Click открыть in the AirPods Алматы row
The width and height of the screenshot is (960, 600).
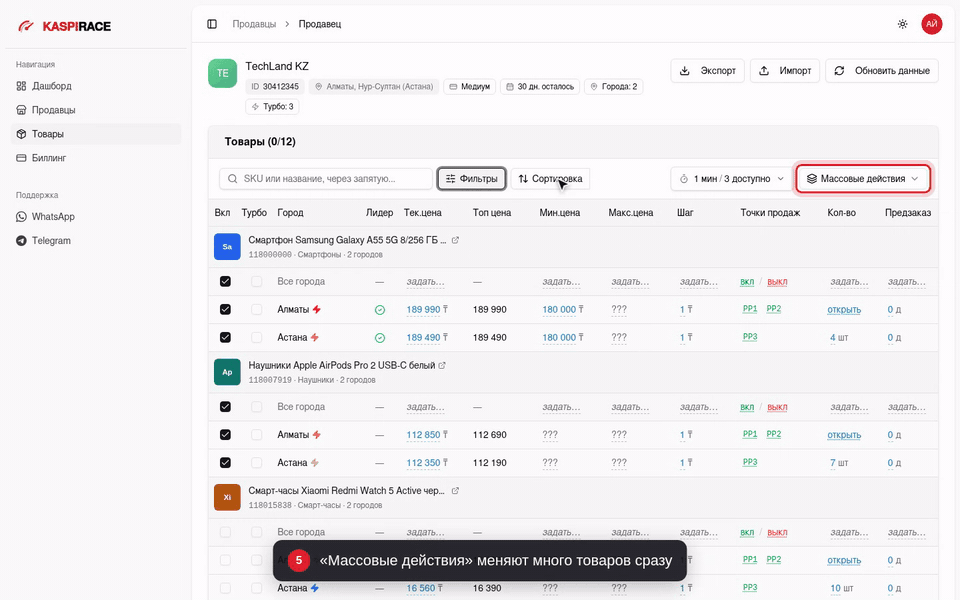coord(844,435)
